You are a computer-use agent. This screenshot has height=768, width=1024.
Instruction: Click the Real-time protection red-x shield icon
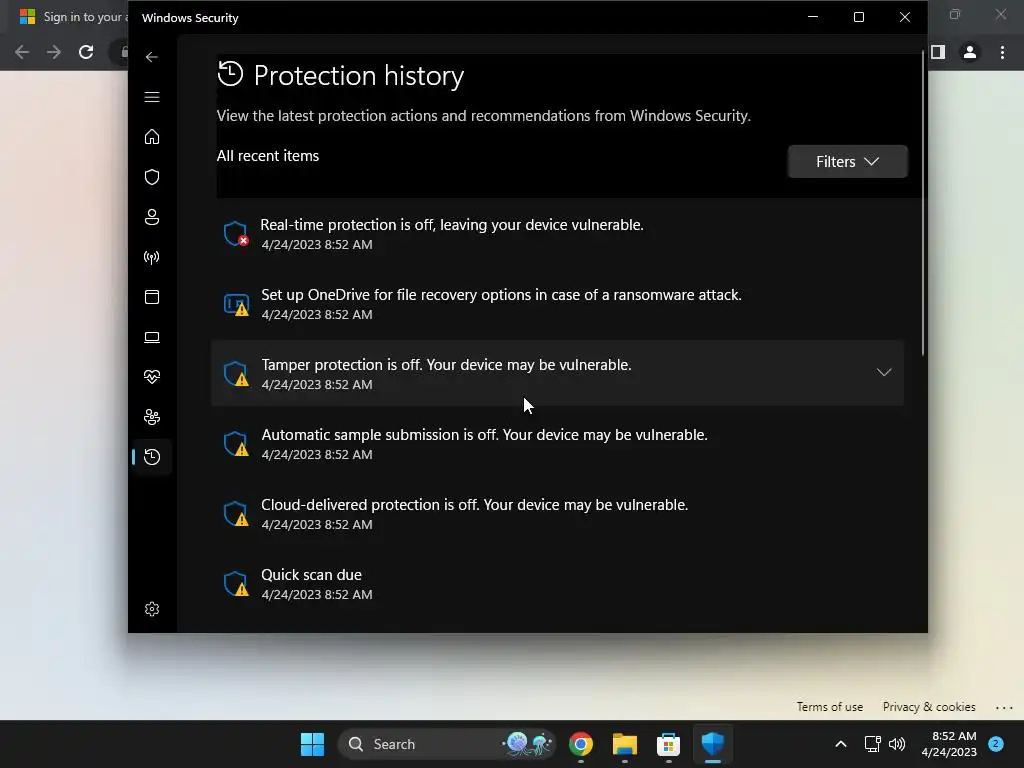tap(236, 234)
